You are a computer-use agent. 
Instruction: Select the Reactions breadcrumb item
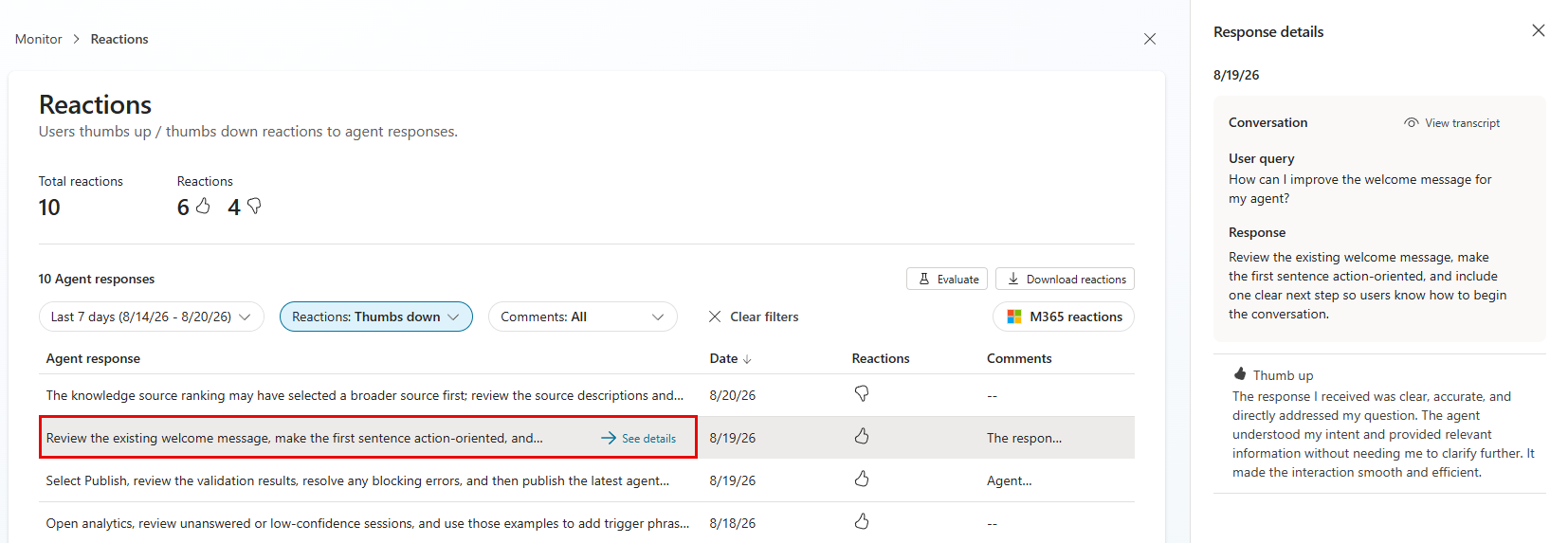coord(119,39)
